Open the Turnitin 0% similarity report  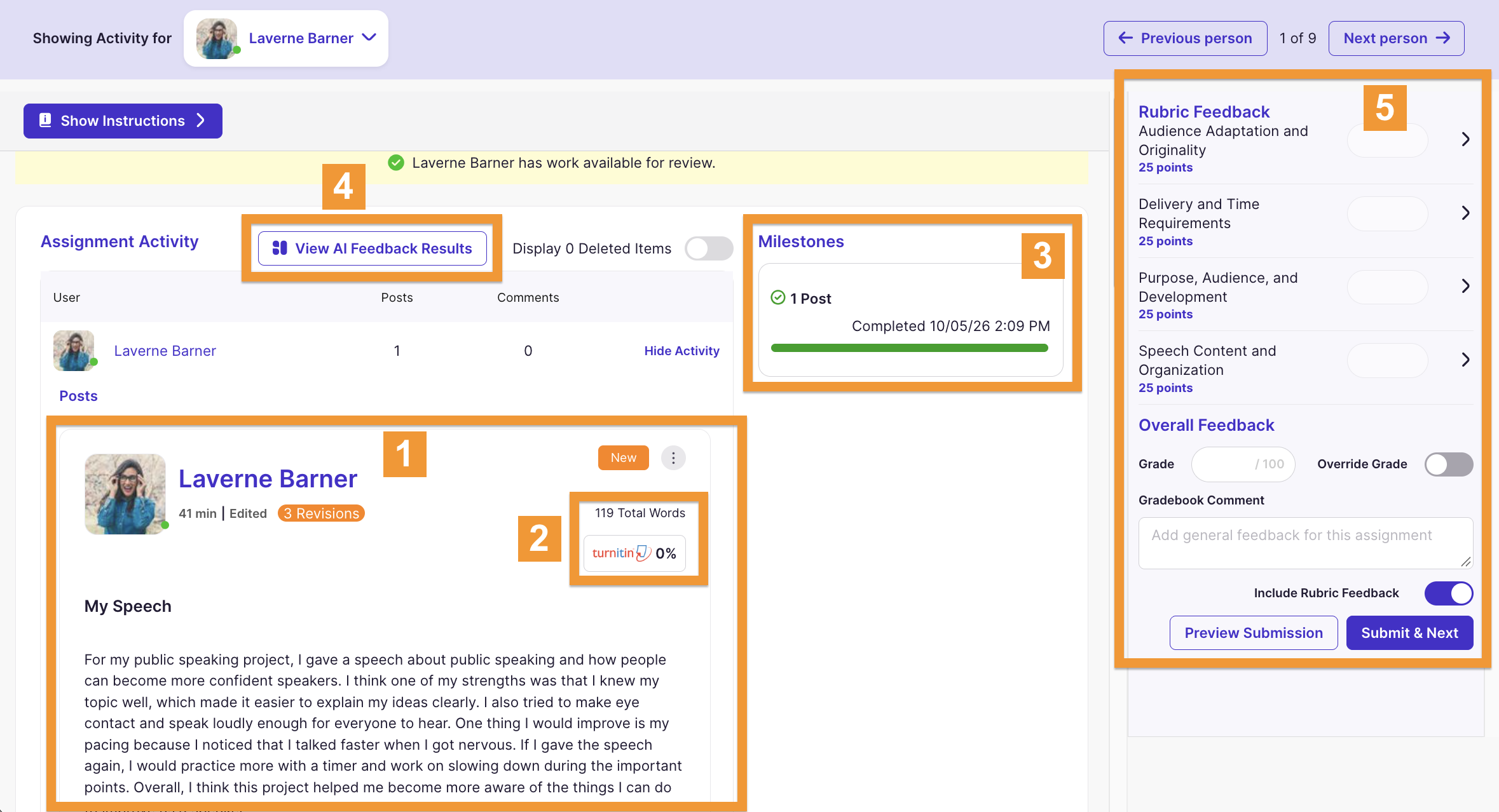click(634, 553)
